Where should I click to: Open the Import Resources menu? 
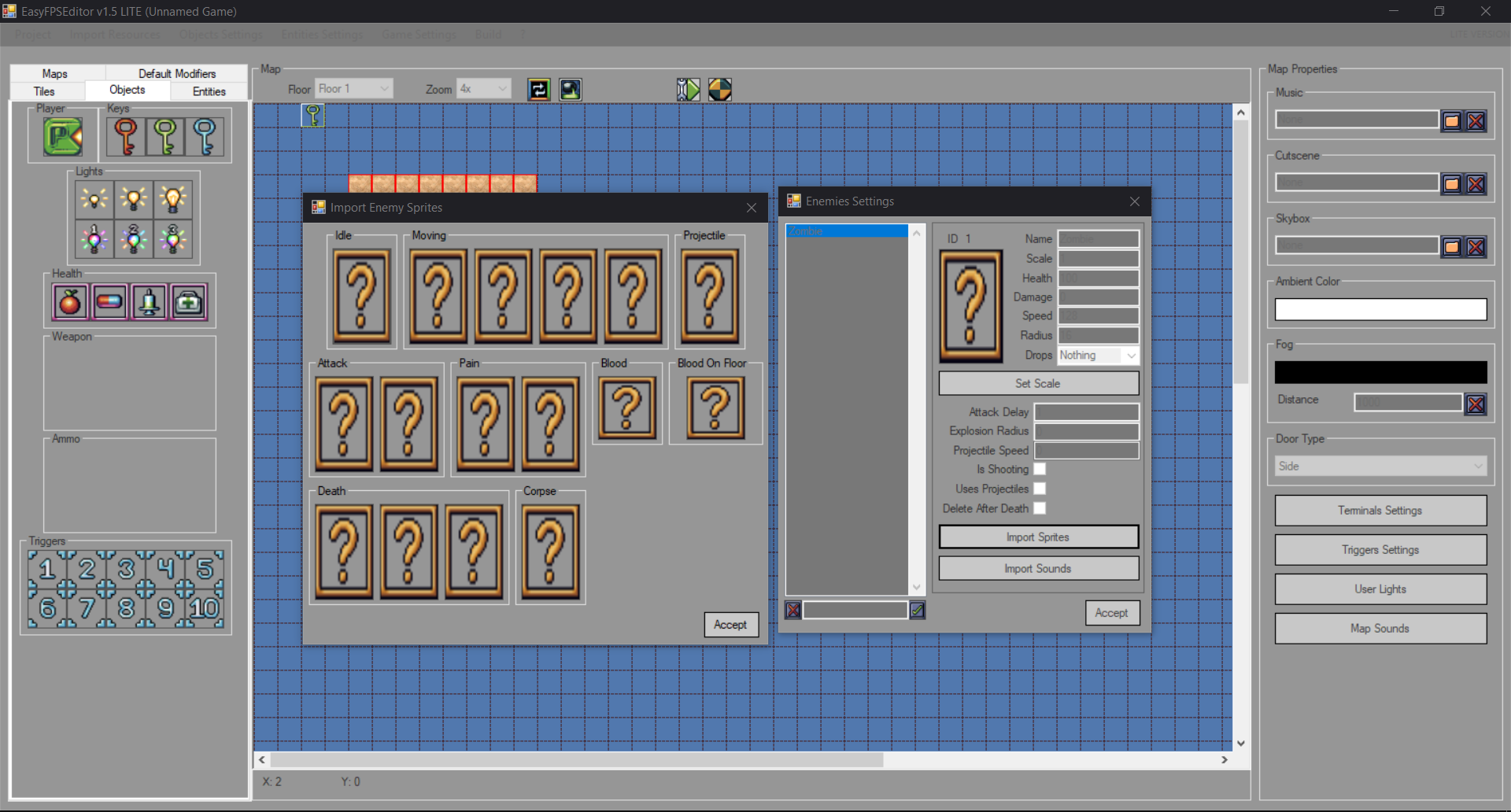click(x=115, y=35)
